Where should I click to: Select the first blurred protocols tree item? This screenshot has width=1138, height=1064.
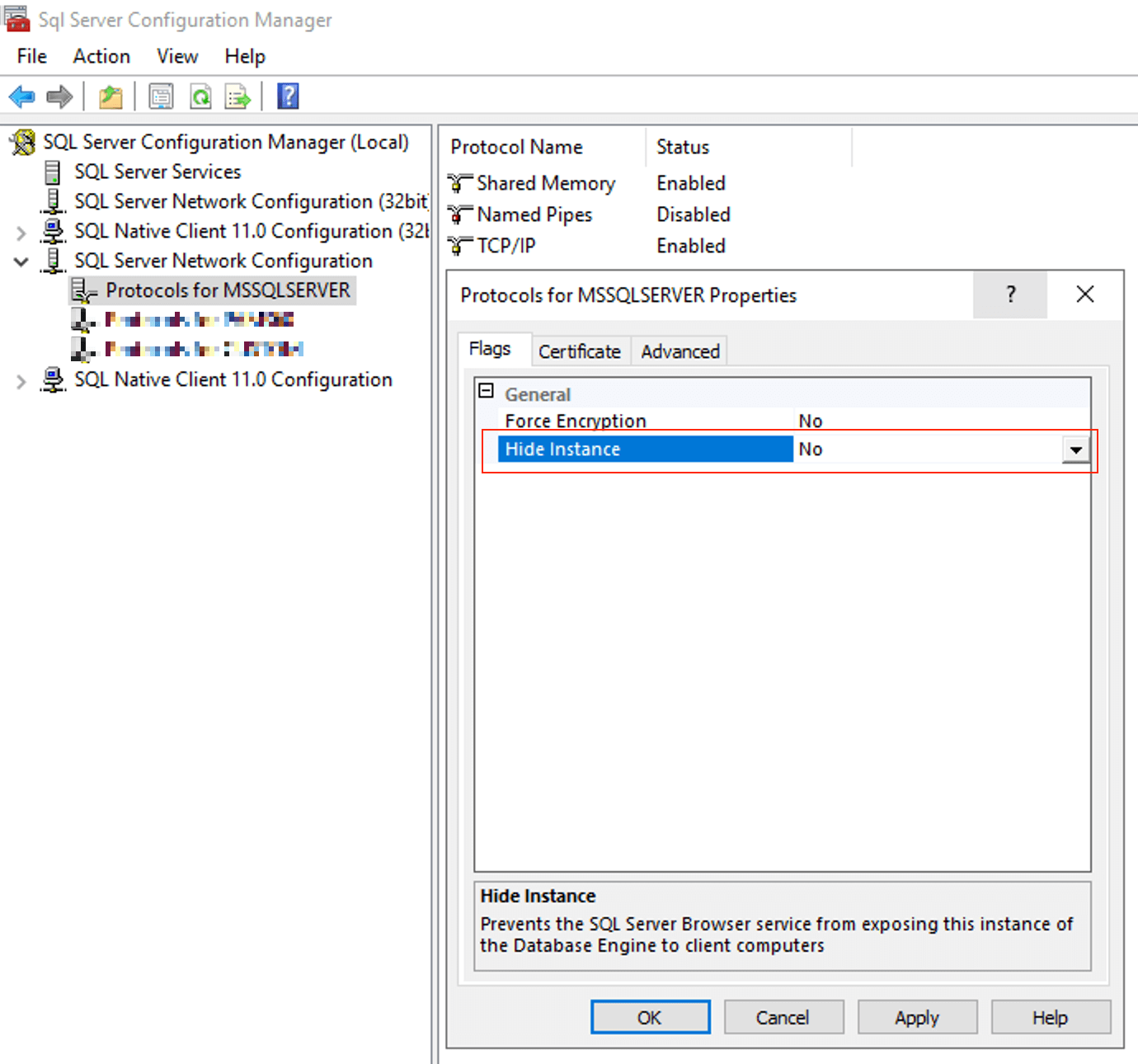click(199, 319)
